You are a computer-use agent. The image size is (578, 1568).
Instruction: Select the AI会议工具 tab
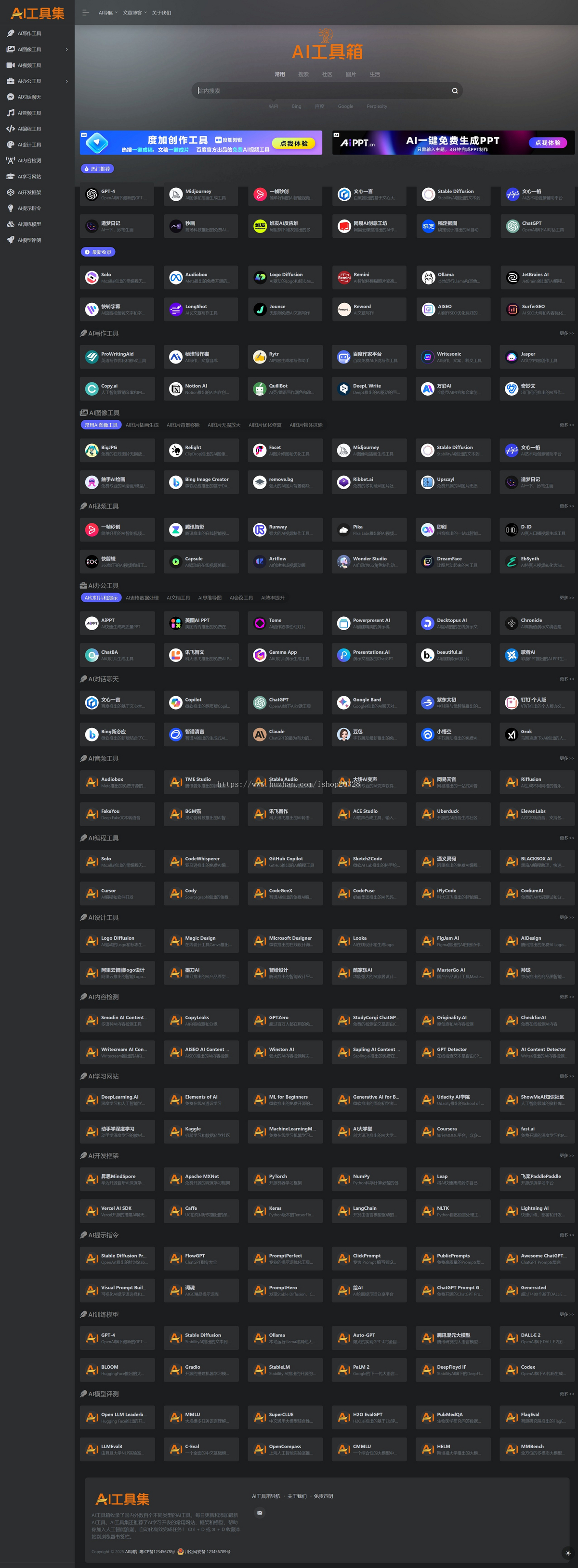[x=241, y=598]
